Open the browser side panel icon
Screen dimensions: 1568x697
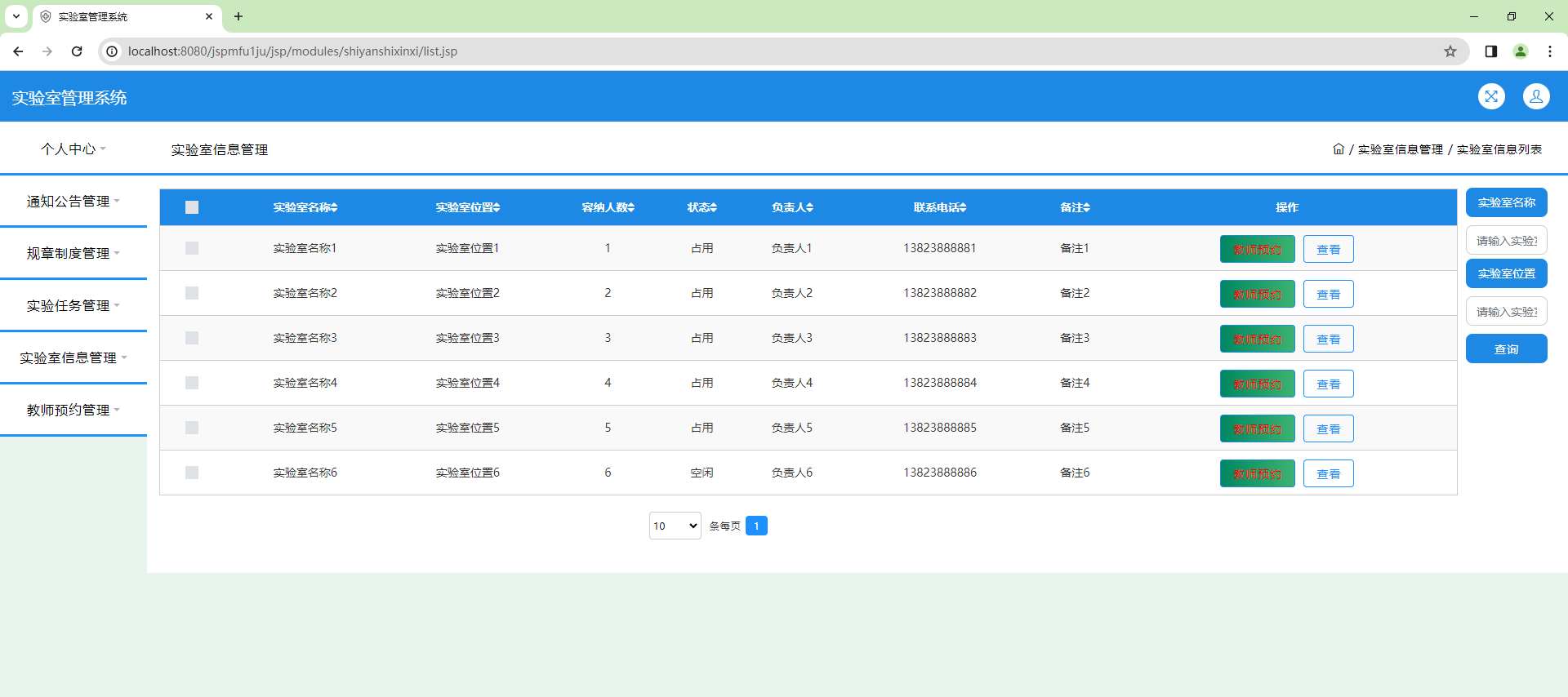(x=1491, y=51)
